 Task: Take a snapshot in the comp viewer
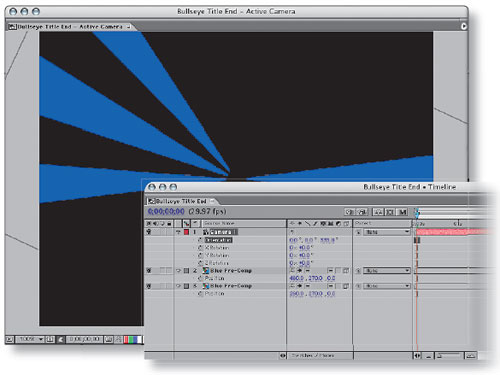108,339
